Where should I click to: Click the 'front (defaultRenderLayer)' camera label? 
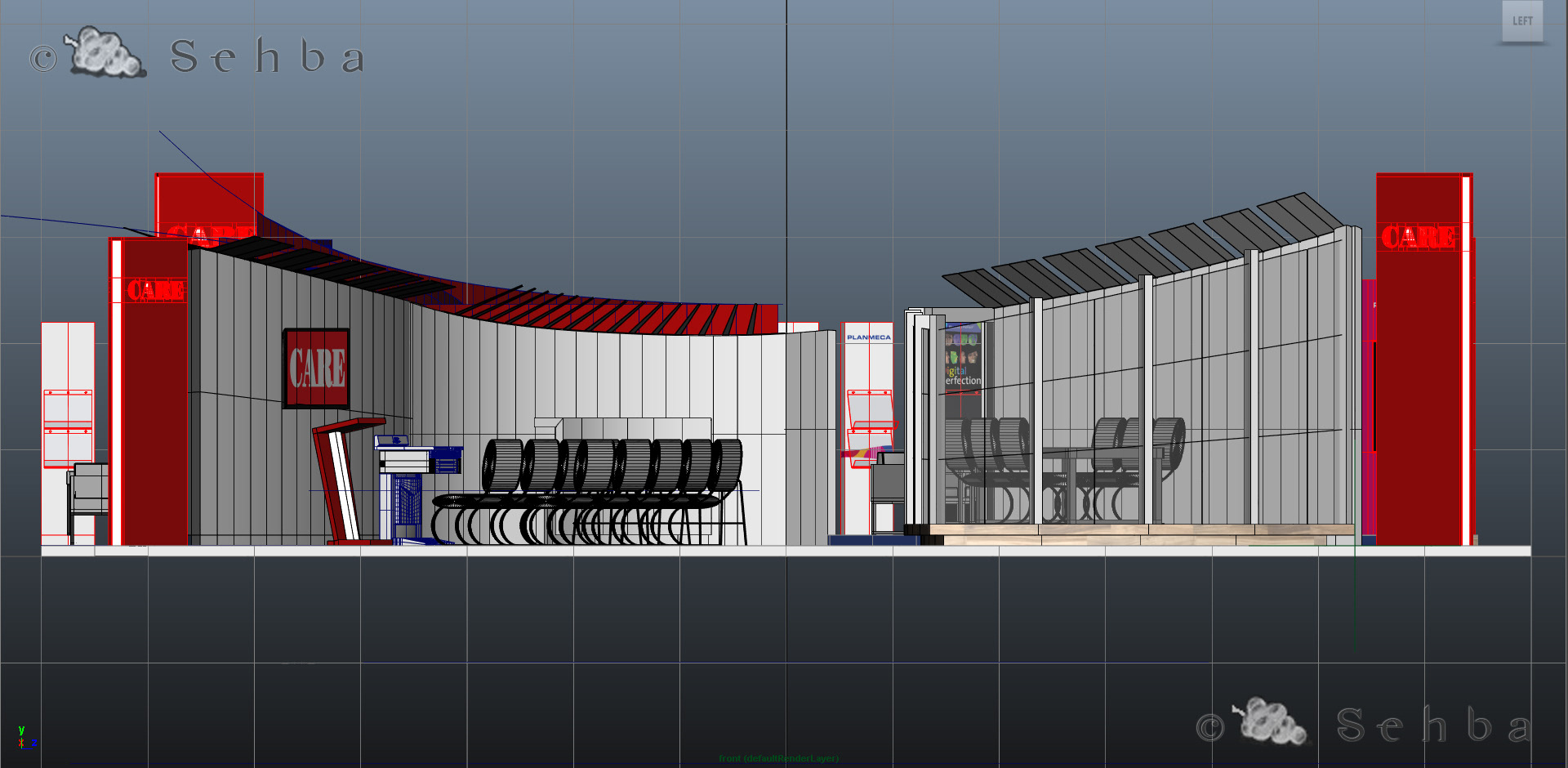coord(778,758)
